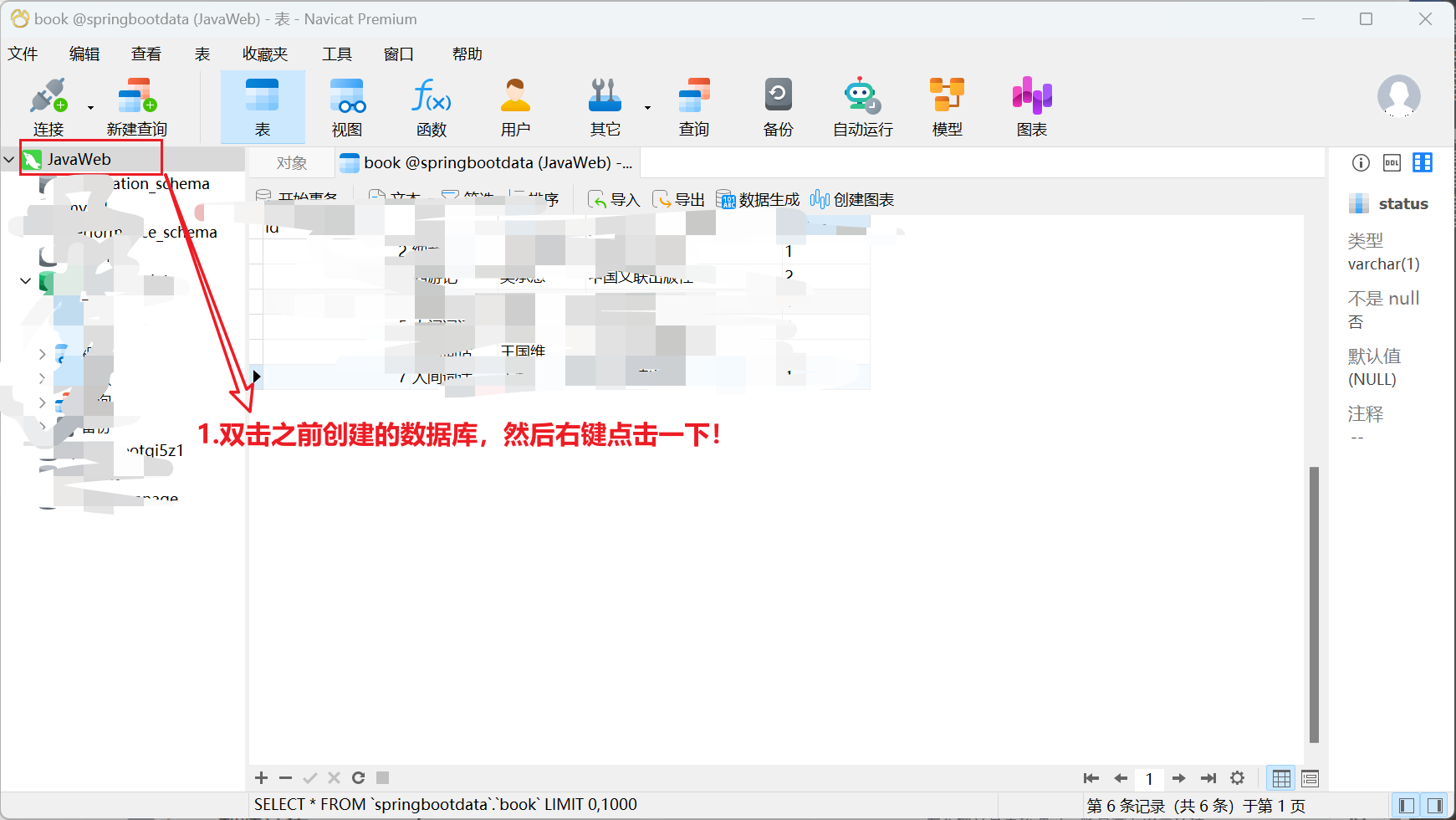Collapse the JavaWeb connection node
This screenshot has height=820, width=1456.
coord(9,159)
